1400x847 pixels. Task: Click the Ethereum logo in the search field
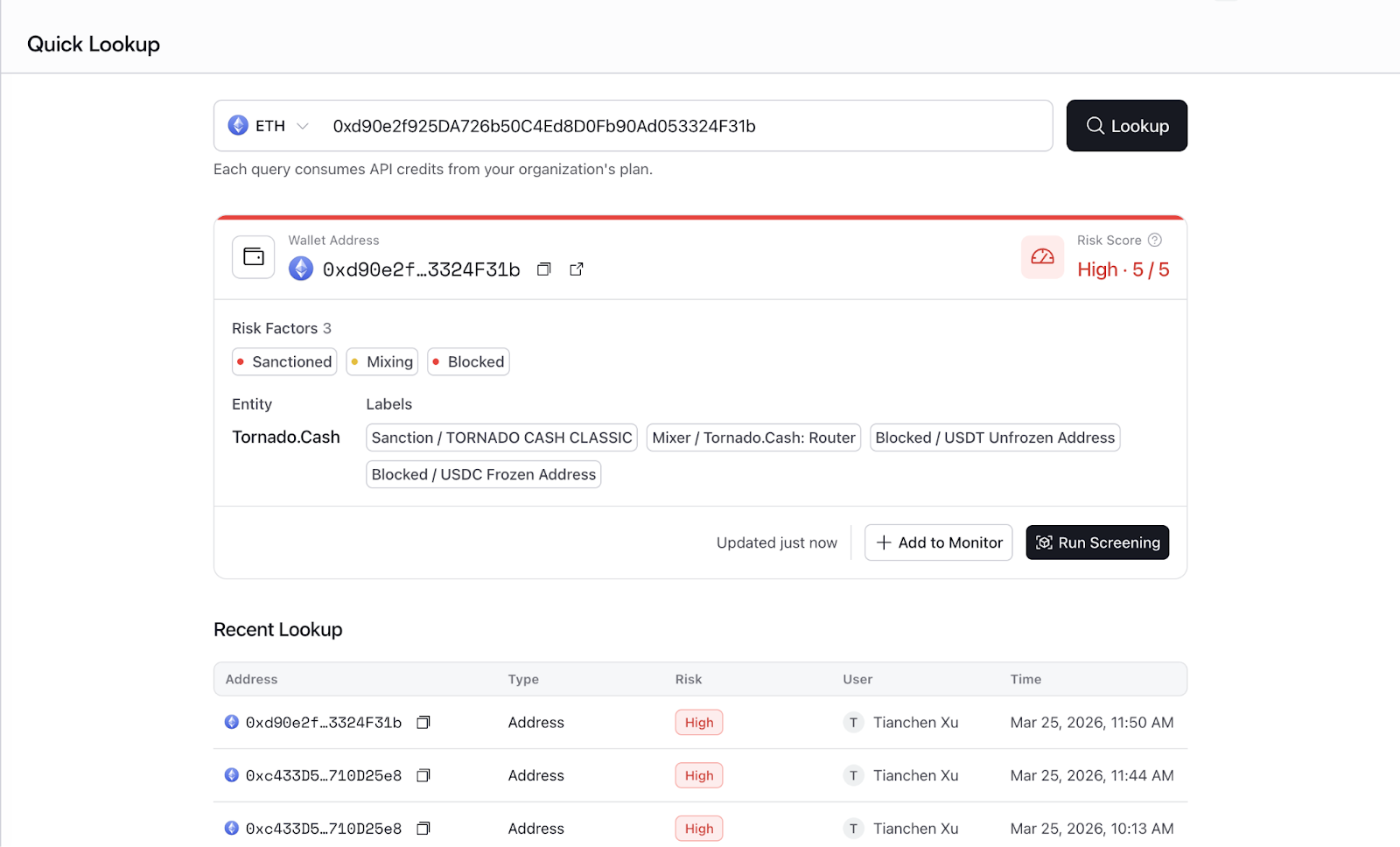coord(236,125)
